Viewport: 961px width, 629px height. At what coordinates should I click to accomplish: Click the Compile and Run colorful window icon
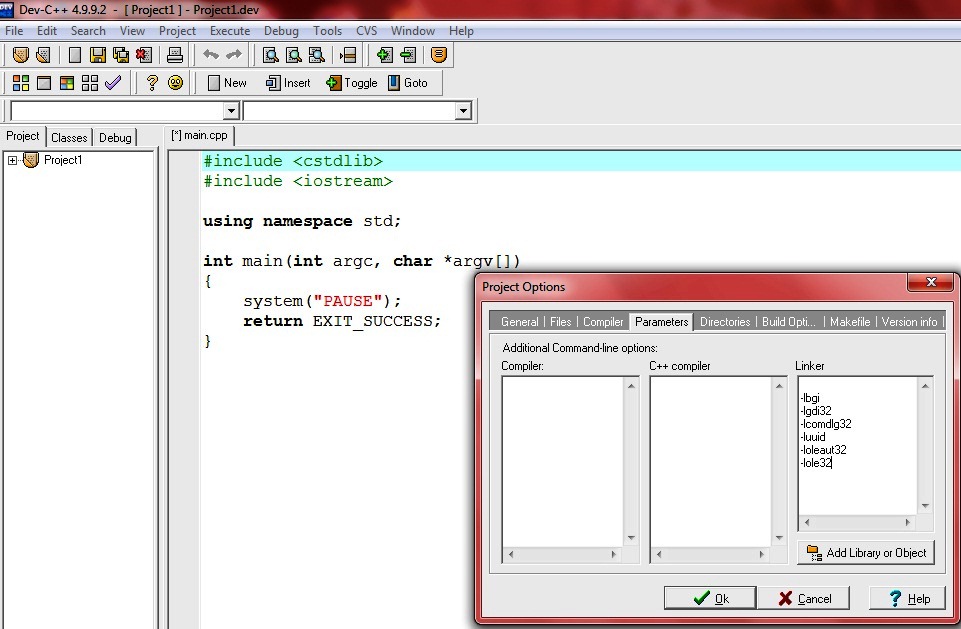click(67, 83)
